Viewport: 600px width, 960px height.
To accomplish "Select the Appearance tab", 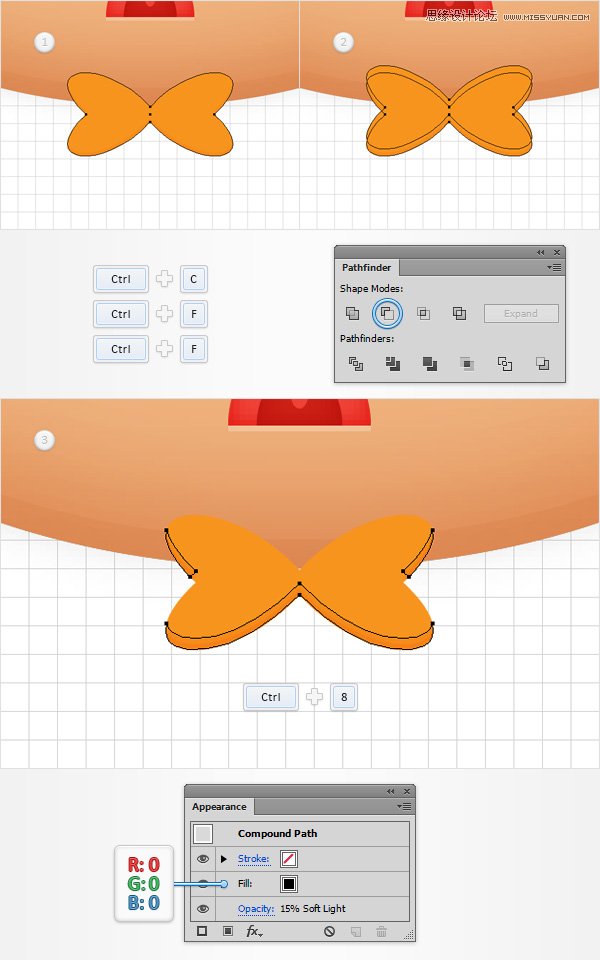I will [x=219, y=807].
